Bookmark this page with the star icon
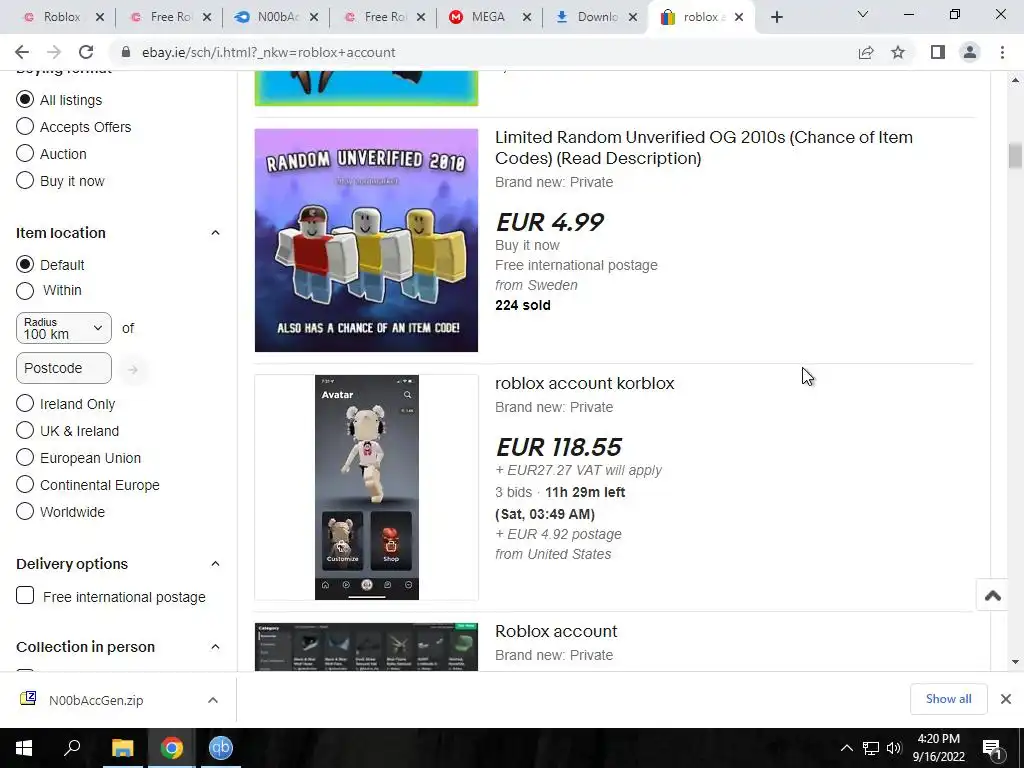Image resolution: width=1024 pixels, height=768 pixels. (898, 52)
